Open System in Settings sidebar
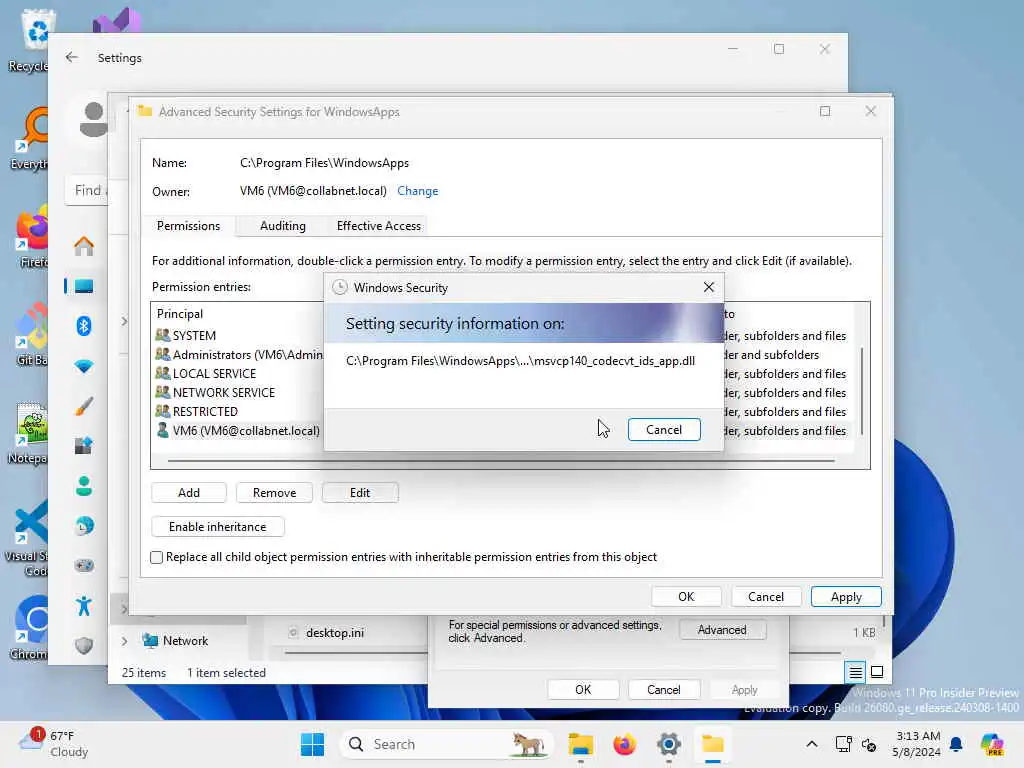Viewport: 1024px width, 768px height. (84, 286)
